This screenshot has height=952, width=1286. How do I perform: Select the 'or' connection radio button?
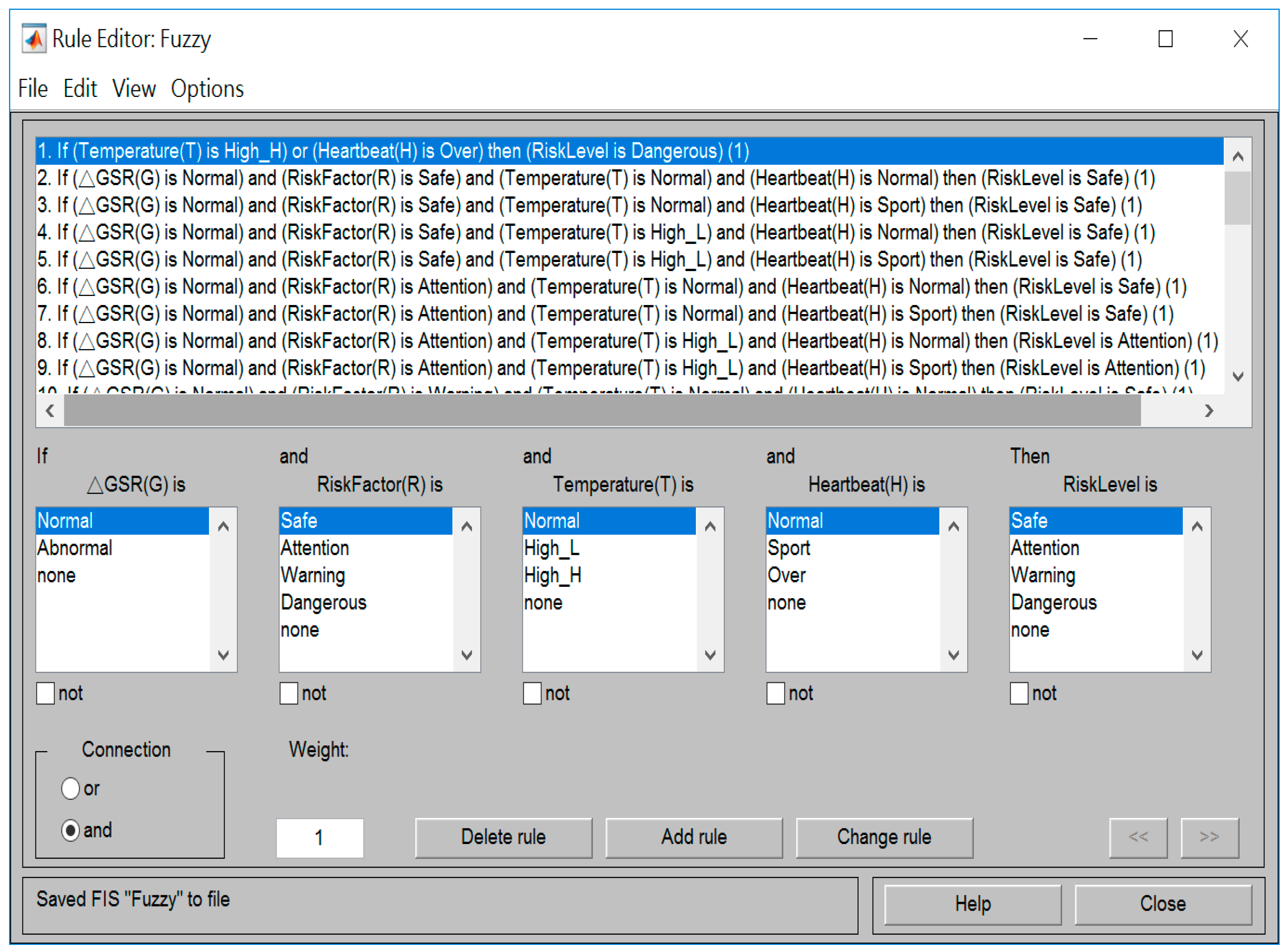pos(70,788)
